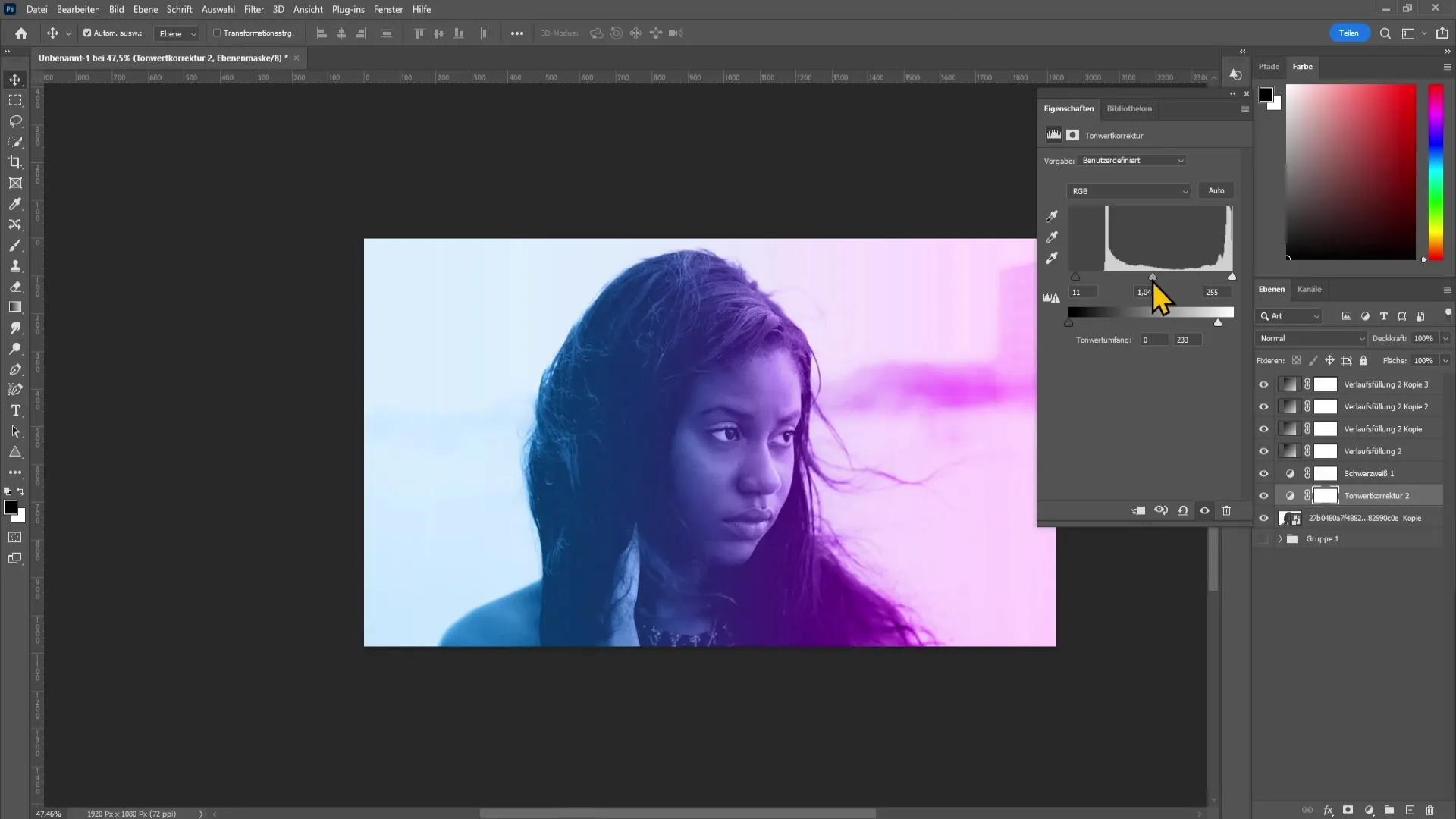Select the Type tool
The width and height of the screenshot is (1456, 819).
tap(15, 410)
